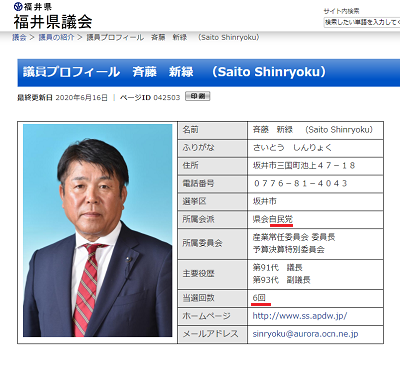This screenshot has width=400, height=372.
Task: Select the 産業常任委員会 委員長 text
Action: 294,237
